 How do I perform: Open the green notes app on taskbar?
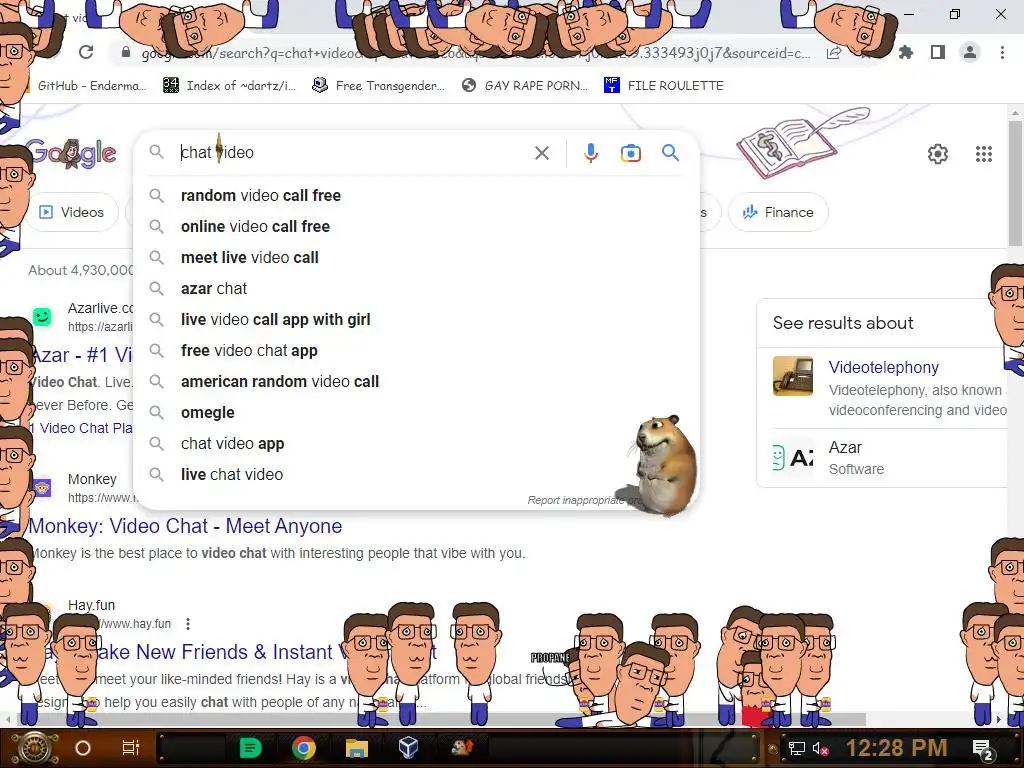250,748
